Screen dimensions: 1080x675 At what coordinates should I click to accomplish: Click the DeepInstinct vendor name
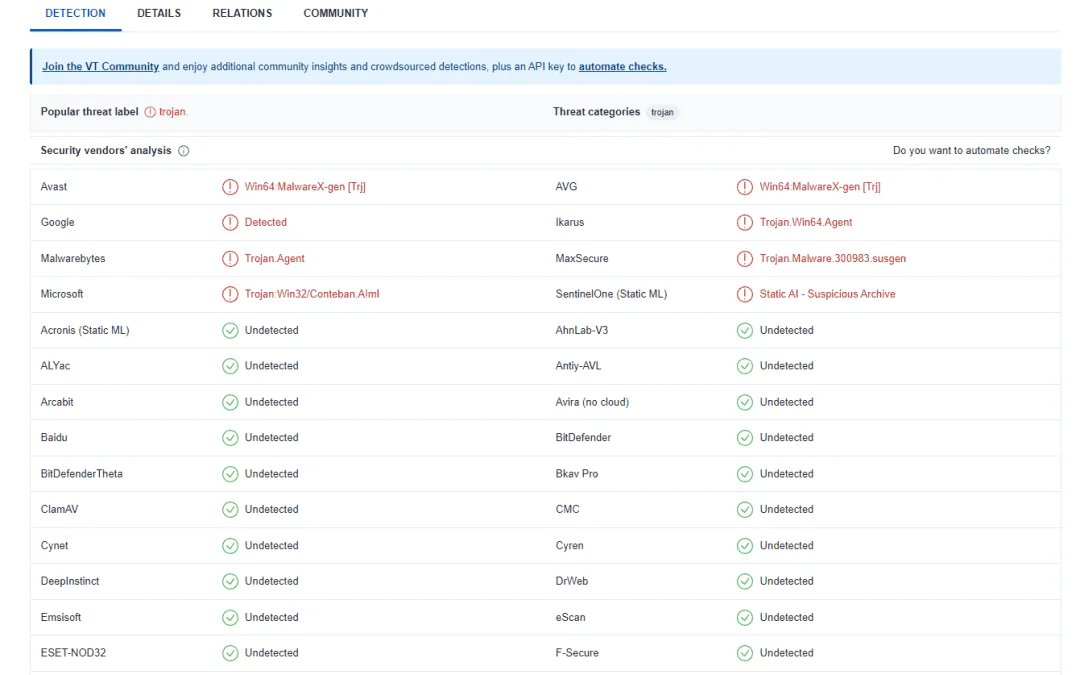[x=70, y=581]
